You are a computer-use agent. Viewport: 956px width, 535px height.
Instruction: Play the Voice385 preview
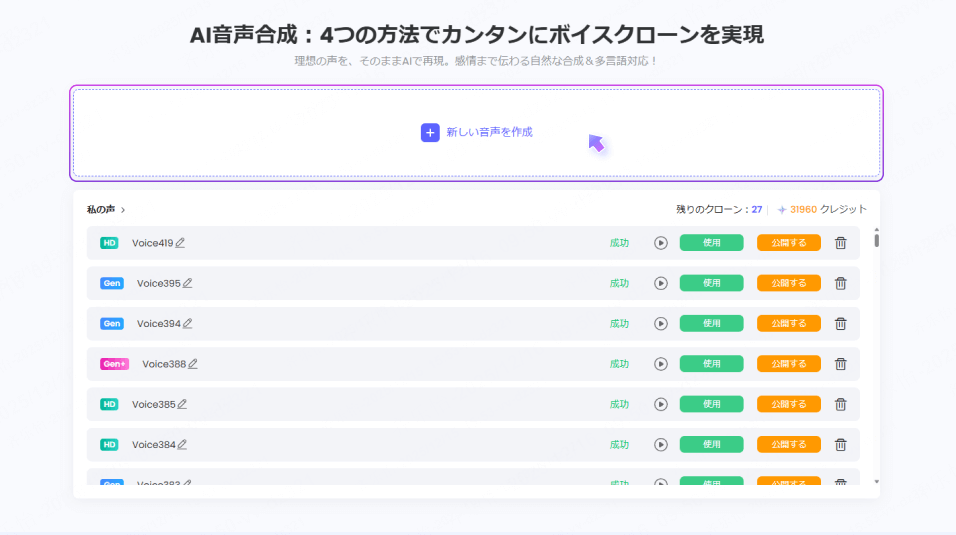click(x=660, y=404)
